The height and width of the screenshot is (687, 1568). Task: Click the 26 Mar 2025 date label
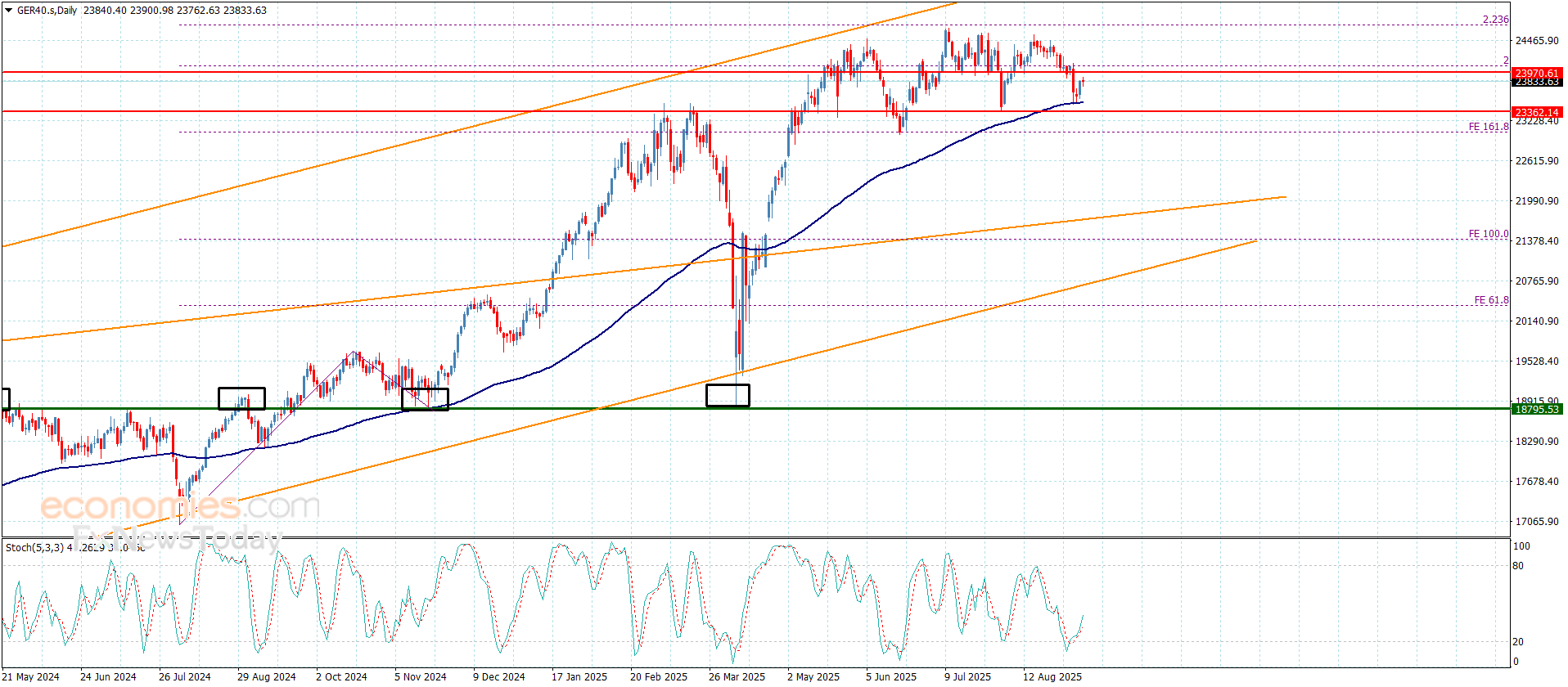pos(737,676)
